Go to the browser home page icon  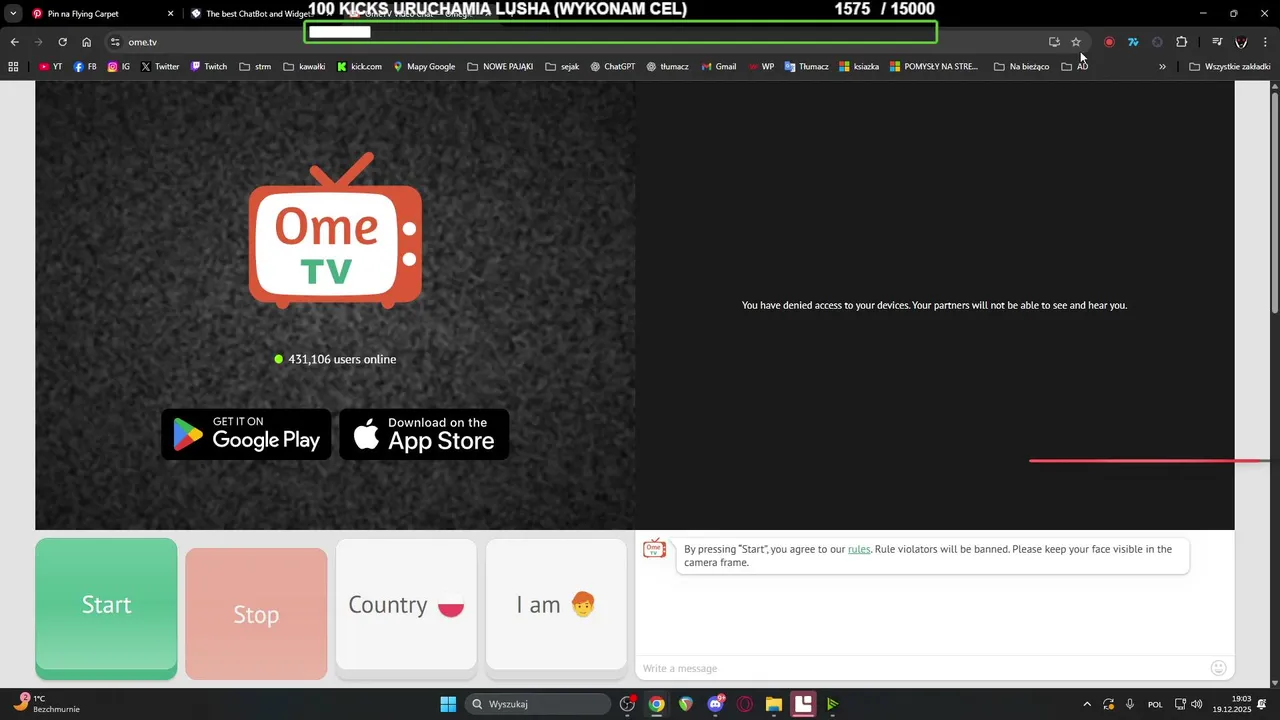tap(87, 42)
